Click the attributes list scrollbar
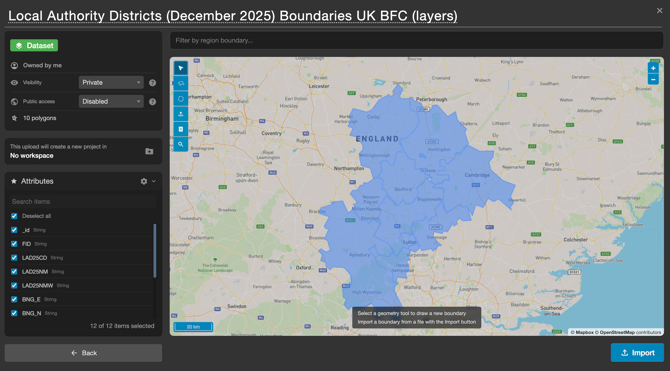 point(155,250)
